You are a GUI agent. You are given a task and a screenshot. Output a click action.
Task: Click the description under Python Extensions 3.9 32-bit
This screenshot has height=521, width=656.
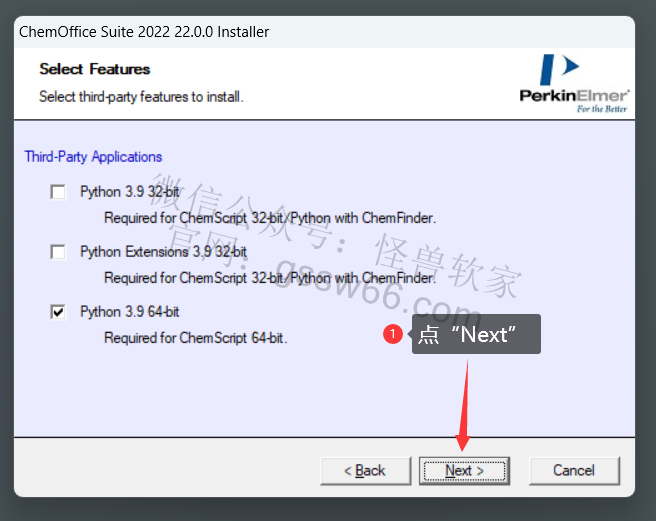click(270, 278)
